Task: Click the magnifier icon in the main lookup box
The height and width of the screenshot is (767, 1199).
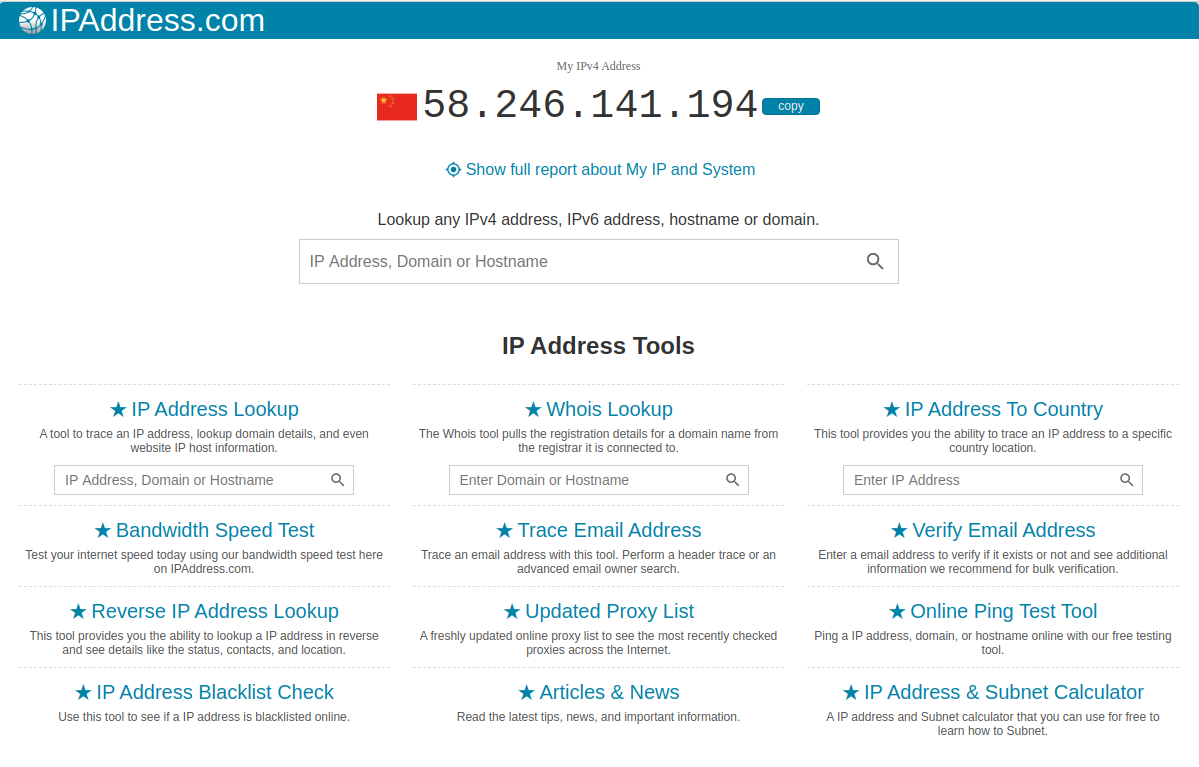Action: [x=875, y=262]
